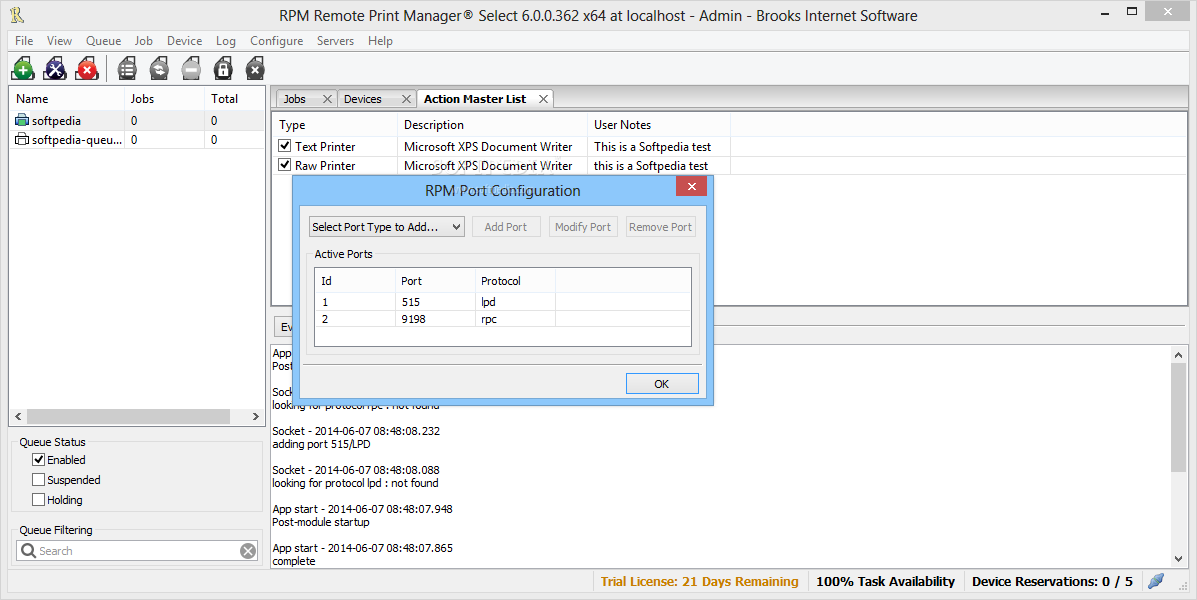Click the Add Port button
Image resolution: width=1197 pixels, height=600 pixels.
[505, 227]
